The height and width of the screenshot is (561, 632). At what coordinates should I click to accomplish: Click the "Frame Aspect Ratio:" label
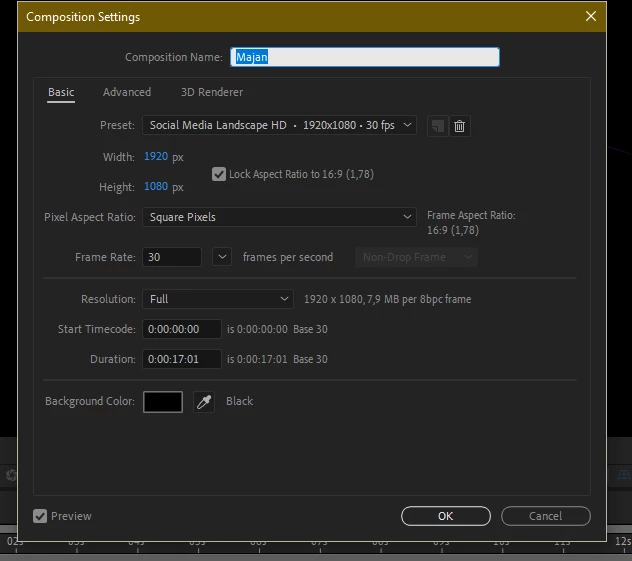pos(471,215)
